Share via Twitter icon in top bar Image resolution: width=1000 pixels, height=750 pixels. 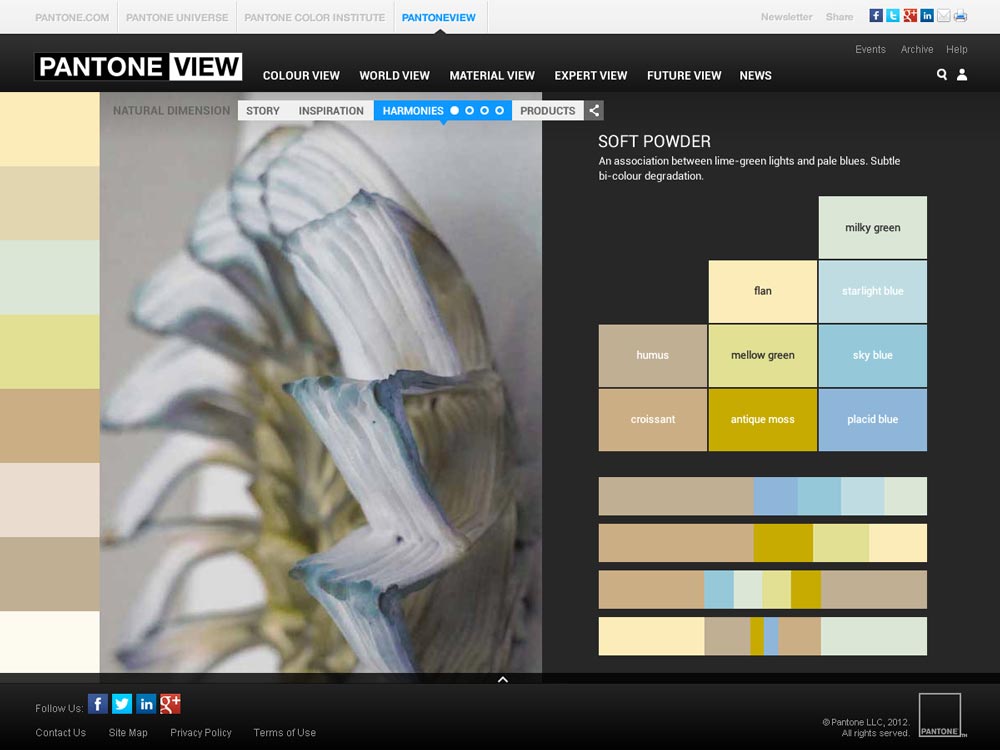tap(893, 16)
